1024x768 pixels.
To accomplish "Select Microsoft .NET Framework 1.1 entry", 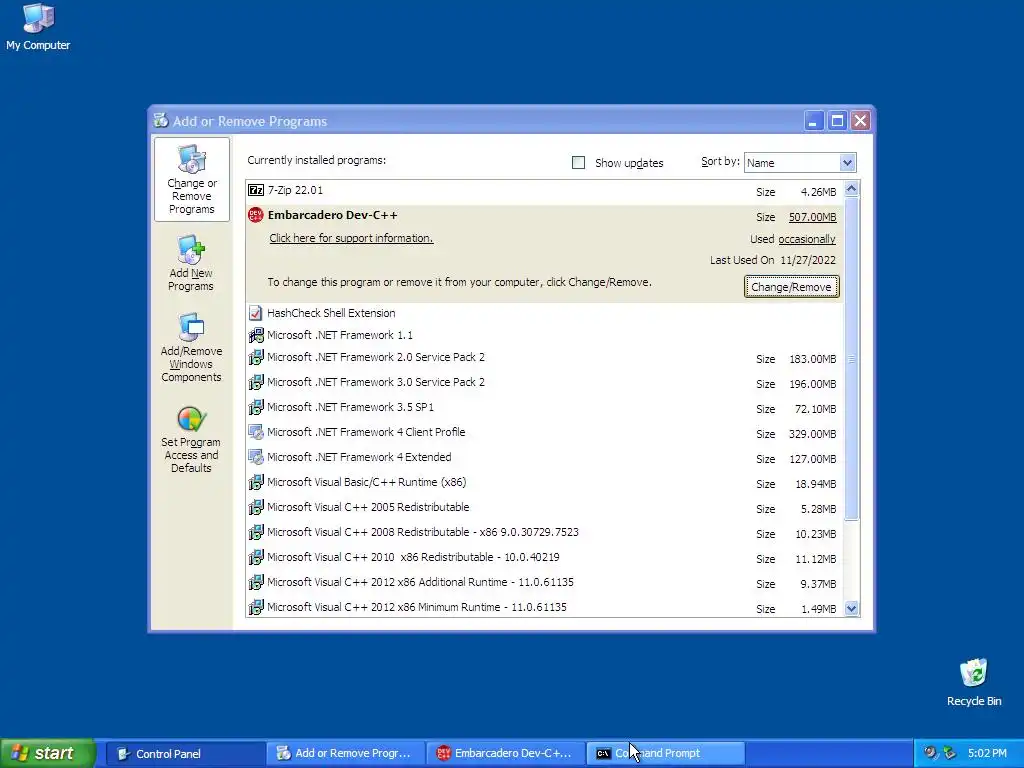I will [x=545, y=335].
